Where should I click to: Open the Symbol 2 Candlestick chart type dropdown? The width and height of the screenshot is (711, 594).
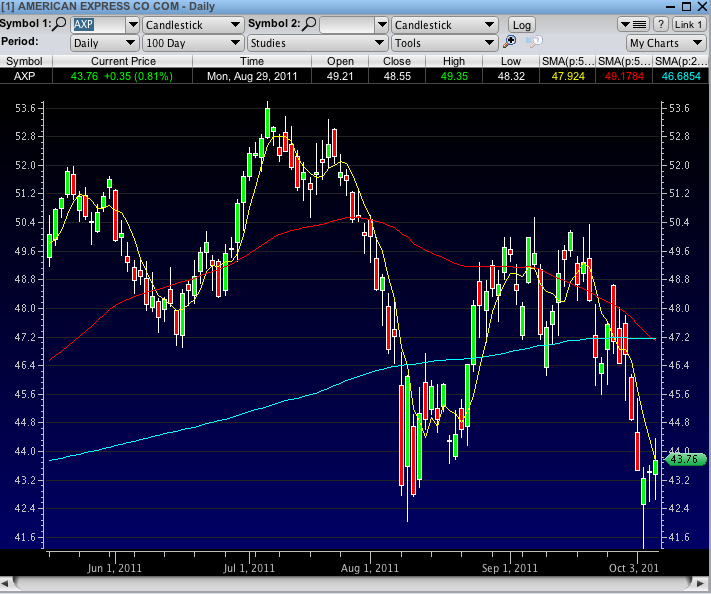[x=444, y=24]
